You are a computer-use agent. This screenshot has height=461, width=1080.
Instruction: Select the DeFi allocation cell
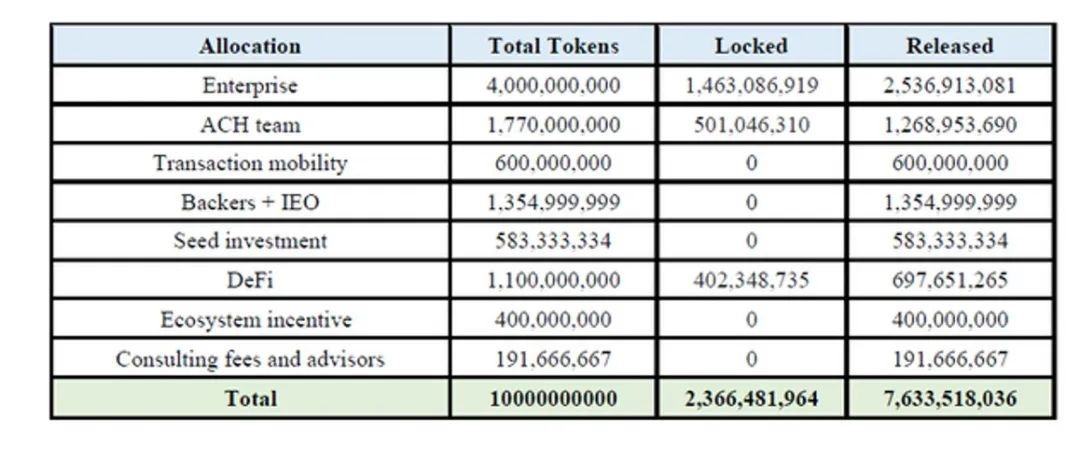(x=249, y=281)
